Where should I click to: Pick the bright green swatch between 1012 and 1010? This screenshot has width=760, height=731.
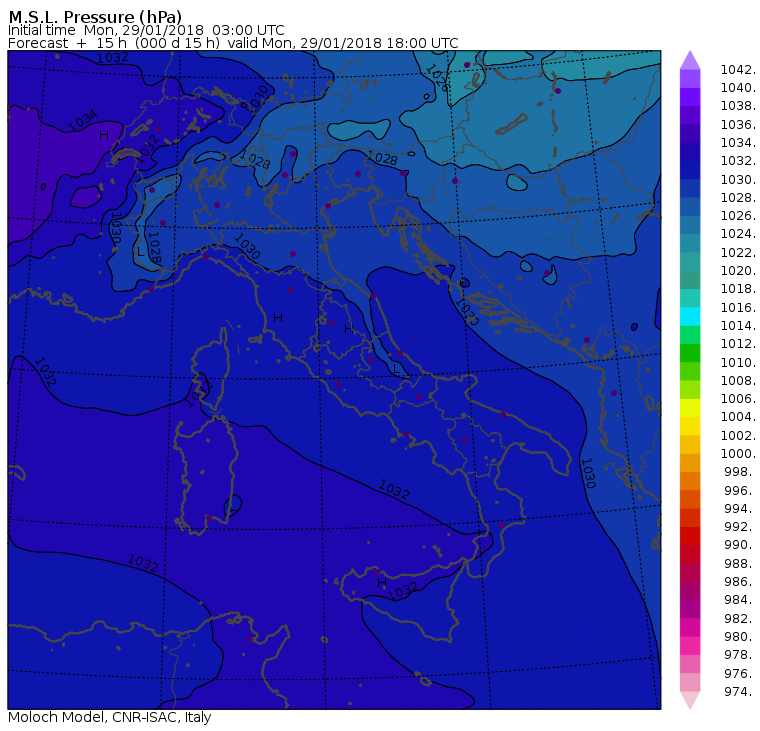click(690, 353)
